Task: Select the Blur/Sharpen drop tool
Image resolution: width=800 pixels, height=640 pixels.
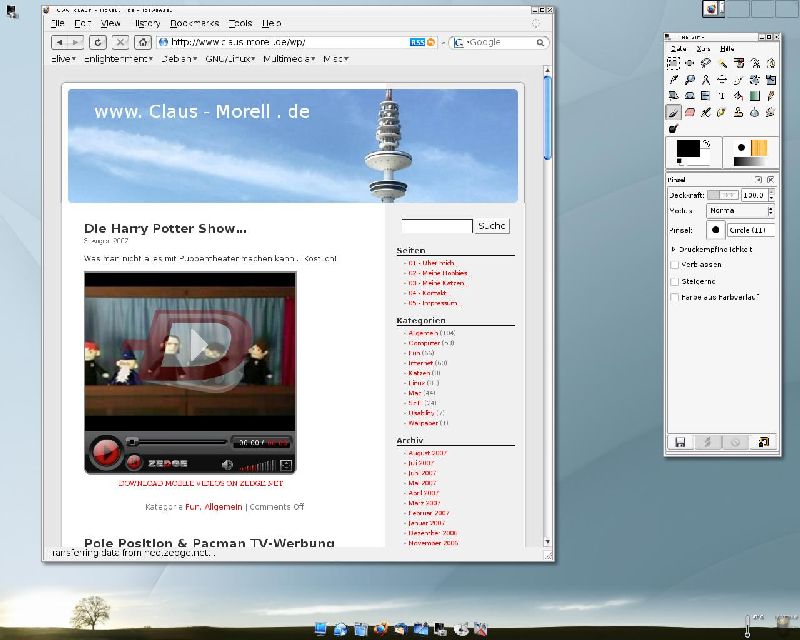Action: (755, 112)
